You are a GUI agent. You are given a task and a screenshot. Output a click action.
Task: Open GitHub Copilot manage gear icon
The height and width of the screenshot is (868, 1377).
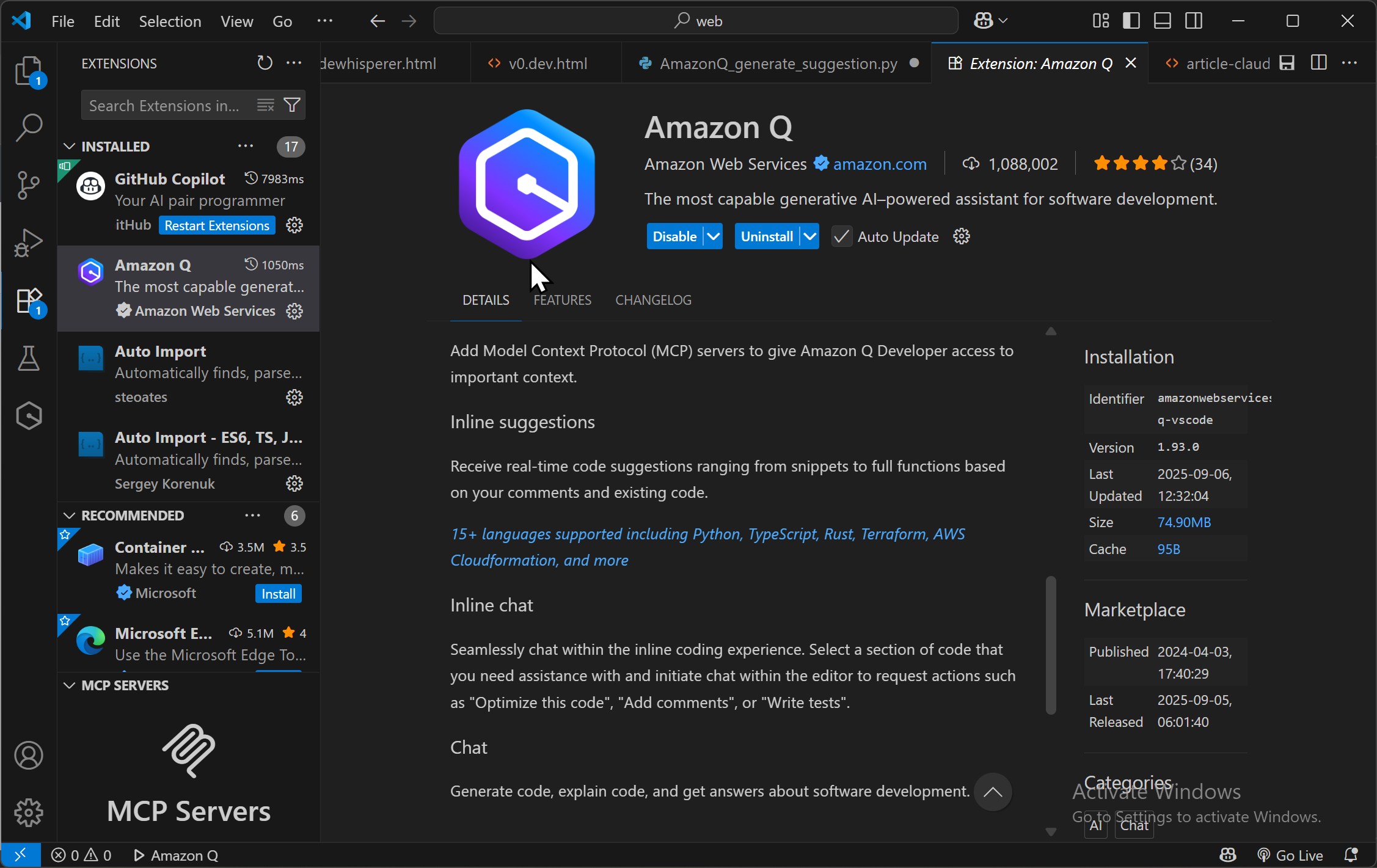pyautogui.click(x=294, y=225)
